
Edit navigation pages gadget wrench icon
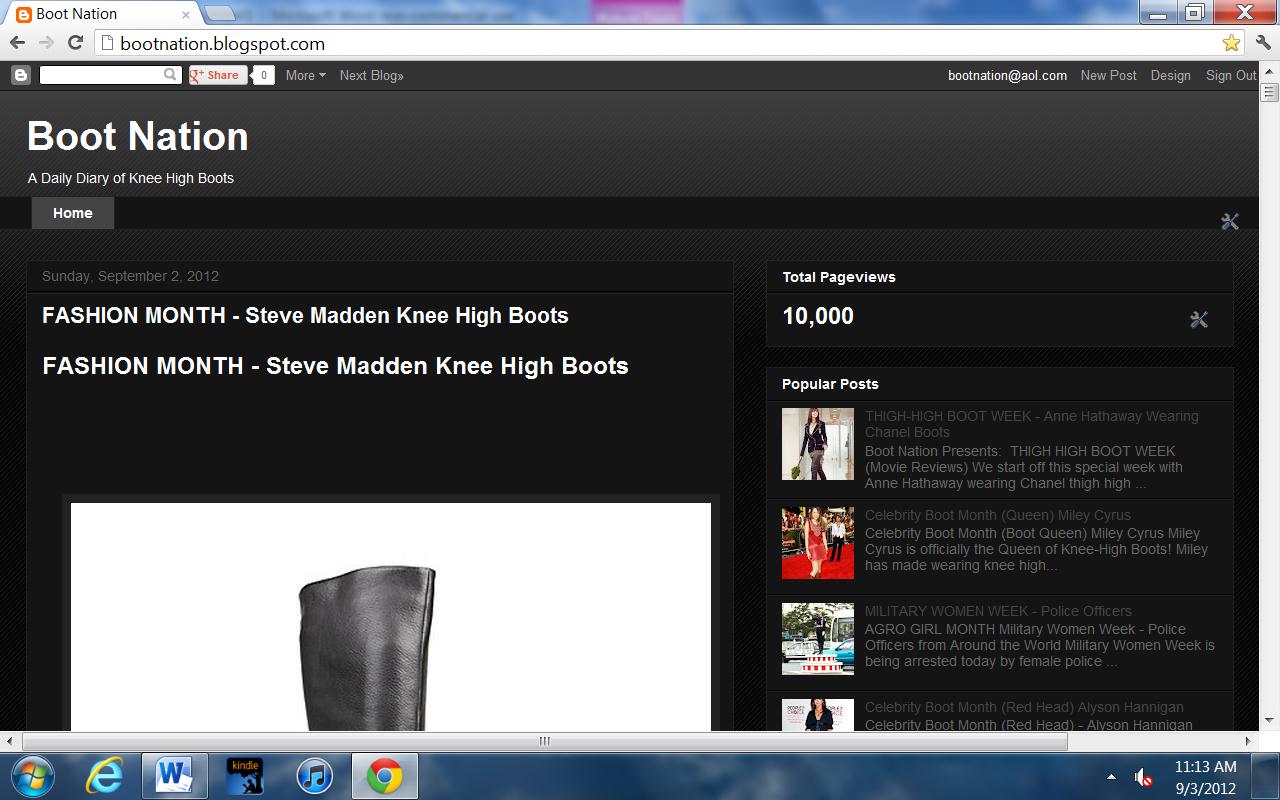click(x=1230, y=221)
